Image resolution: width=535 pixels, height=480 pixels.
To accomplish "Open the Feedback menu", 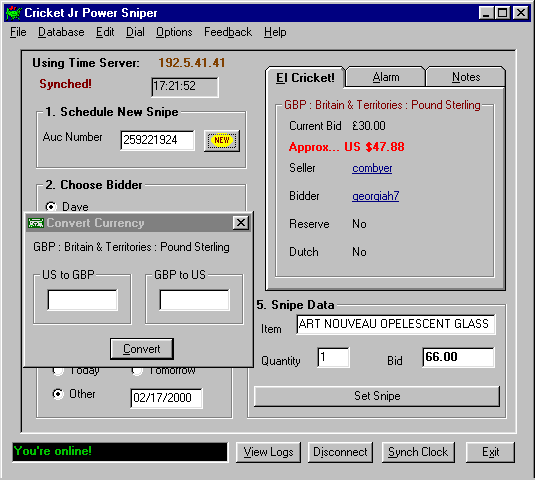I will pos(228,32).
